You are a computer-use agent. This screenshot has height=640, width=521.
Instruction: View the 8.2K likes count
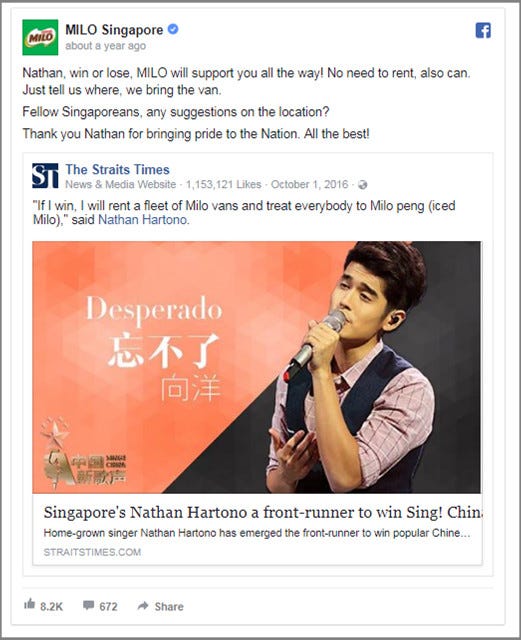(x=51, y=607)
